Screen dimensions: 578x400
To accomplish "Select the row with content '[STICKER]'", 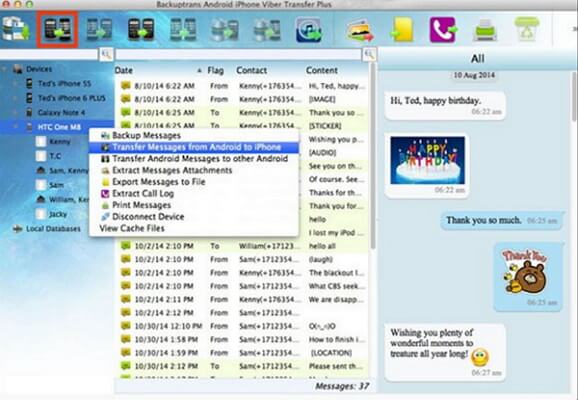I will [x=243, y=126].
